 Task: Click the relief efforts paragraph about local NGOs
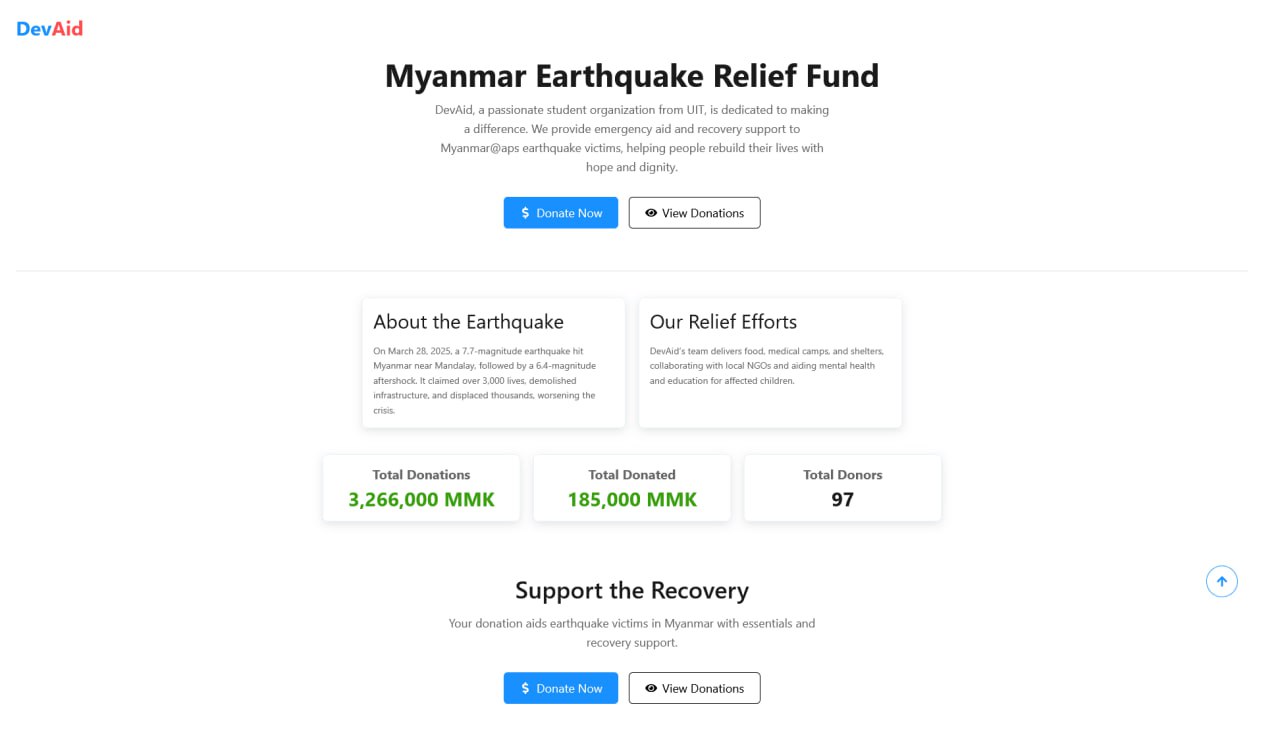[x=766, y=366]
